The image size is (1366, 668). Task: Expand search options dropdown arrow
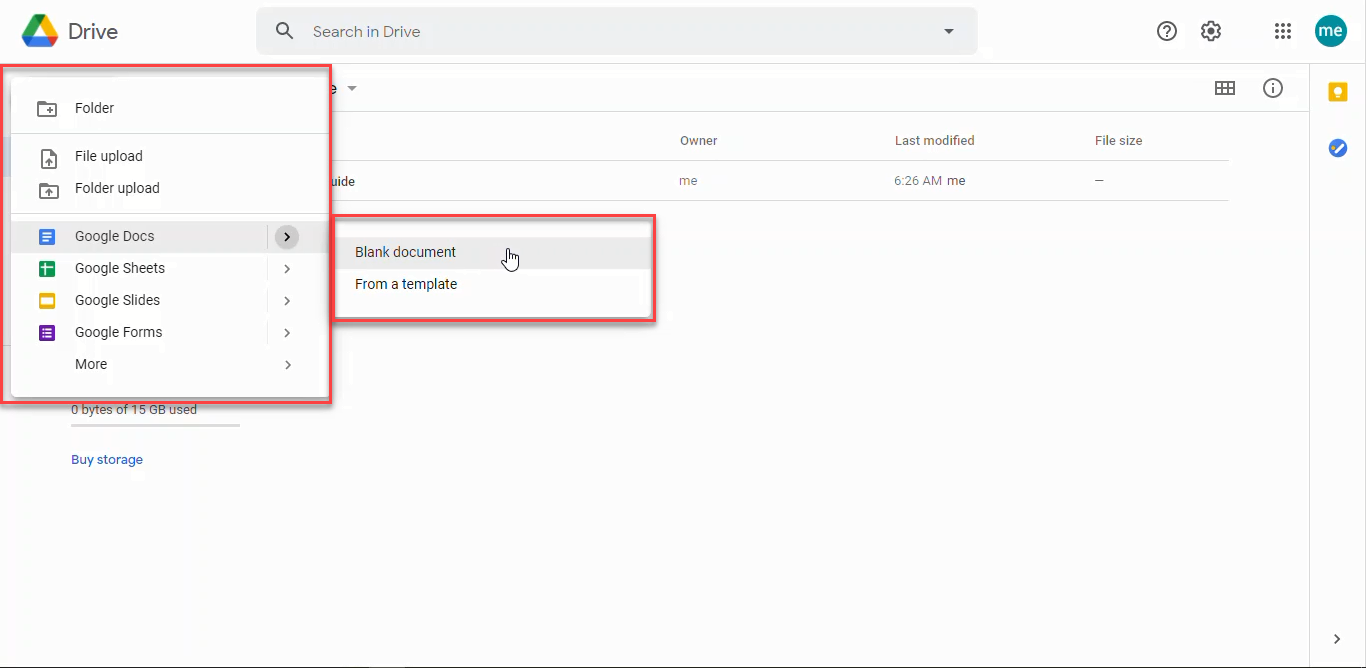948,31
